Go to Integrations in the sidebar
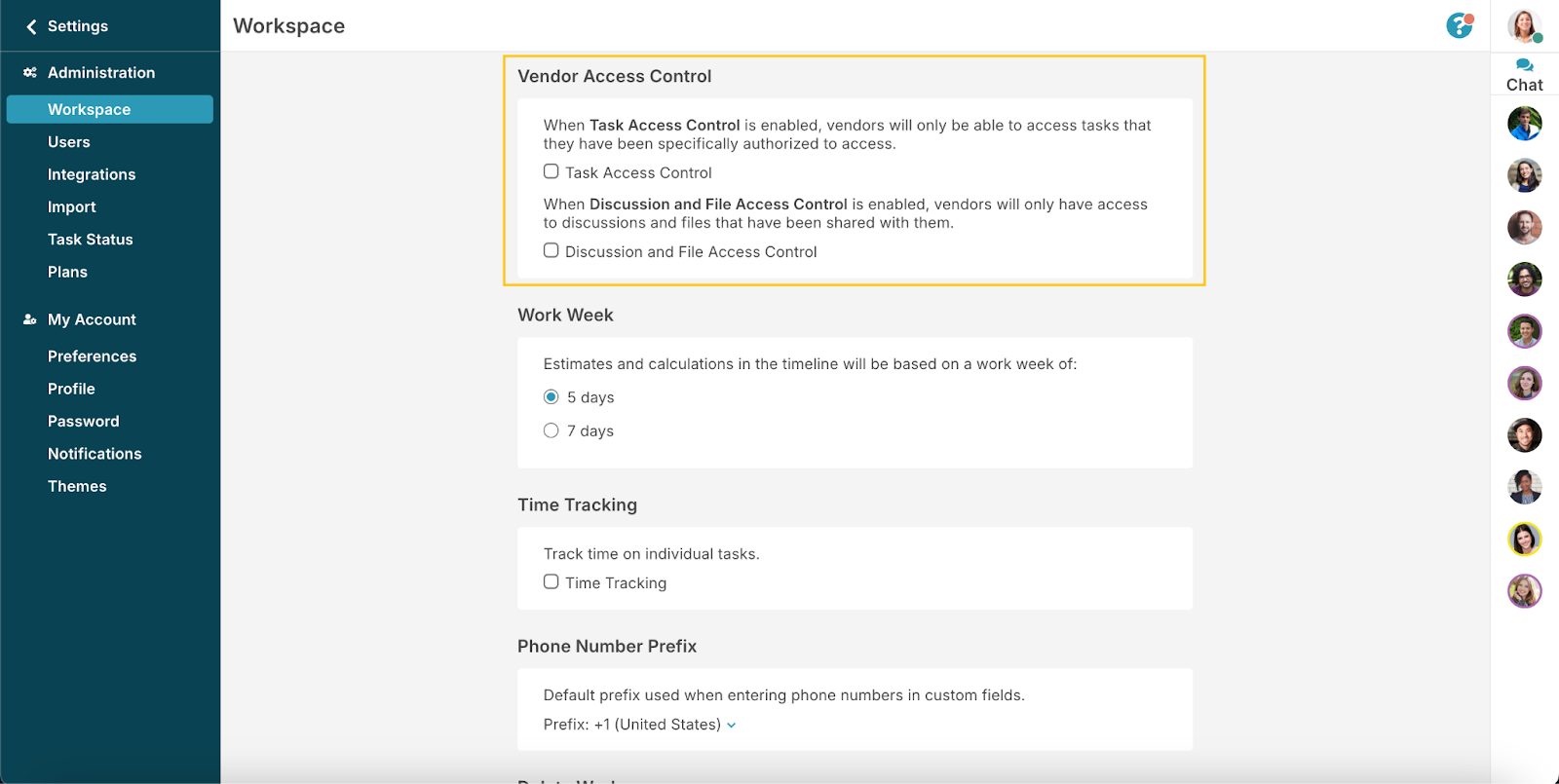The image size is (1559, 784). coord(92,174)
